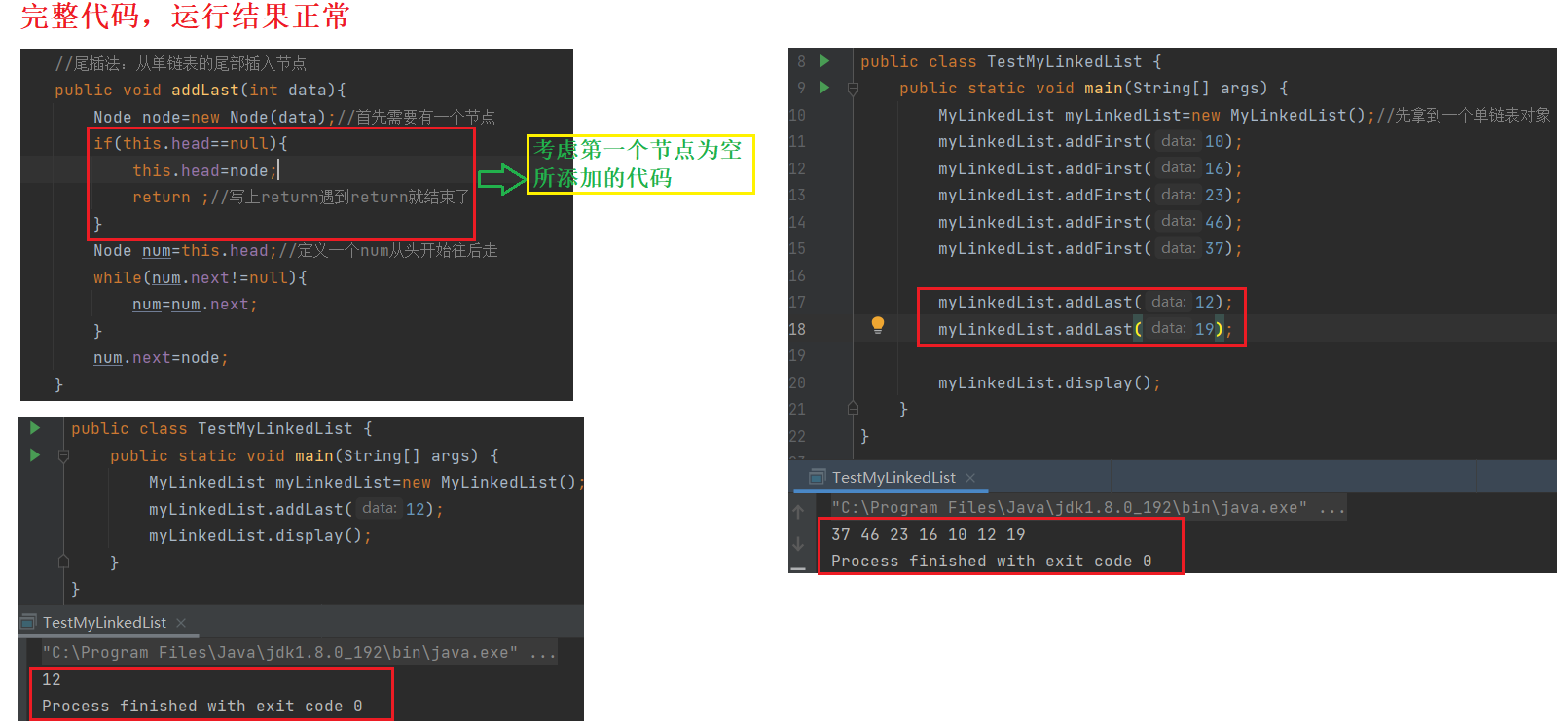Click the 'public void addLast(int data){' line
The height and width of the screenshot is (725, 1568).
tap(201, 90)
